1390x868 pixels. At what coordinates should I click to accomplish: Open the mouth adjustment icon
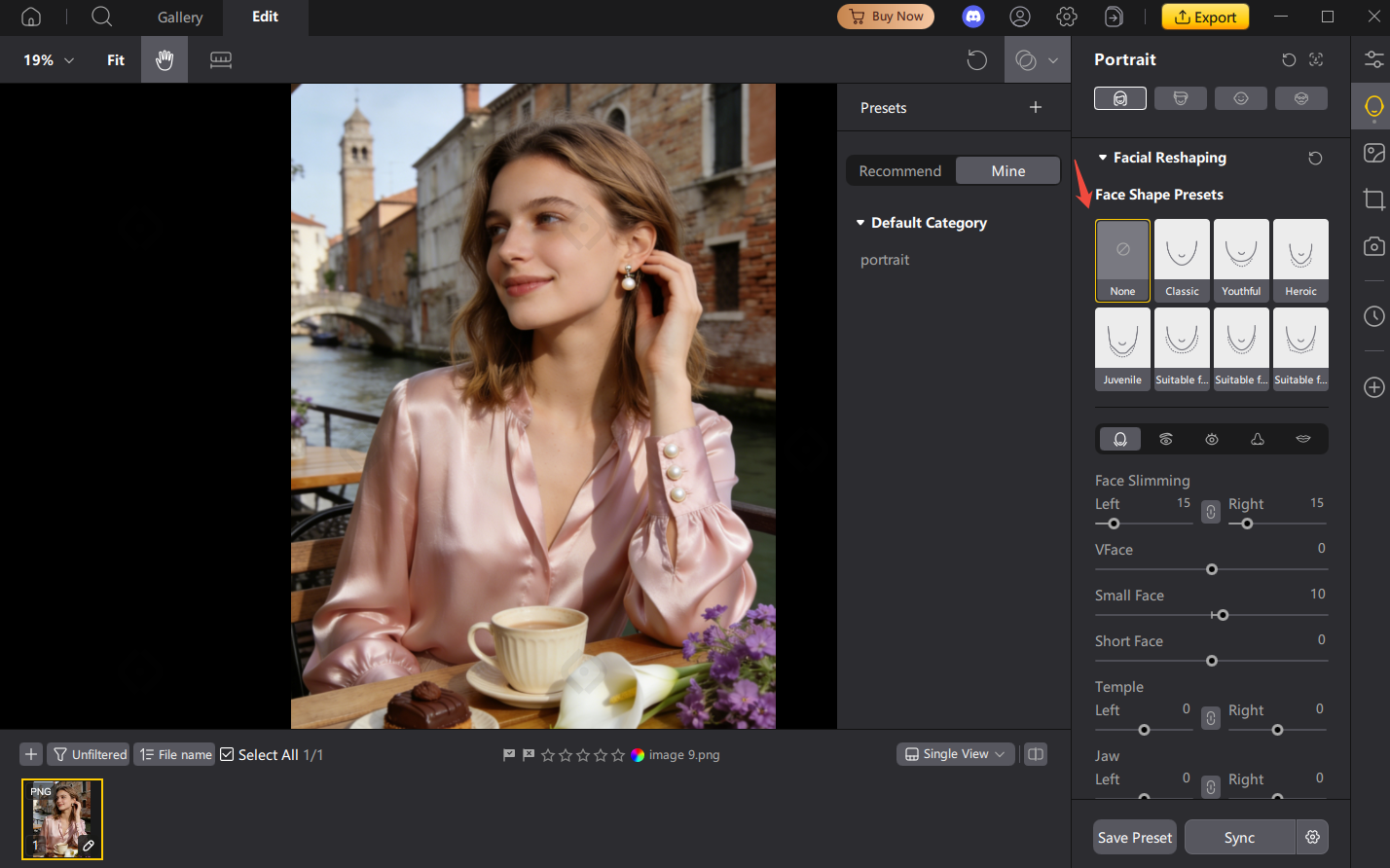1303,439
